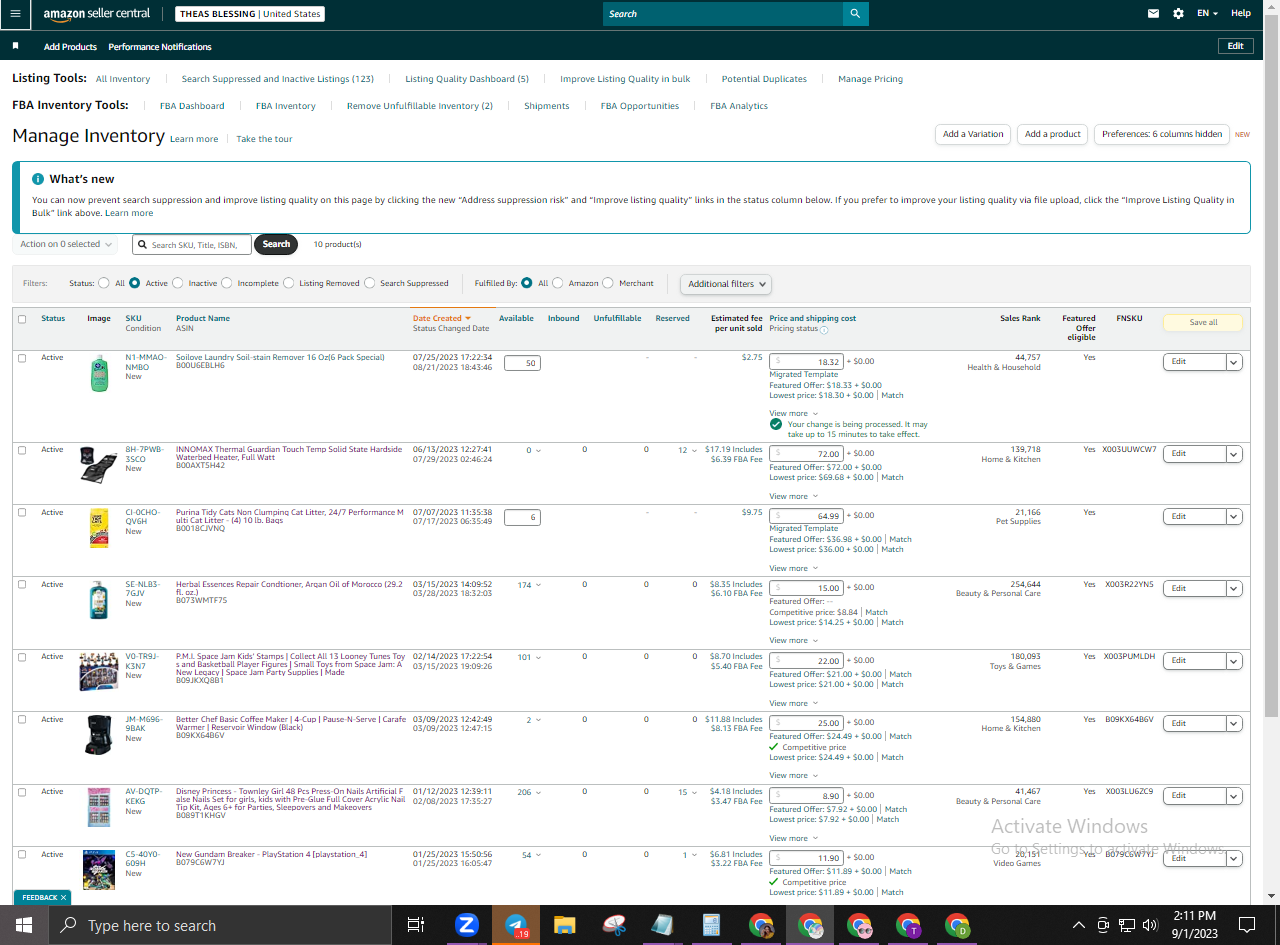Open Edit dropdown arrow for Soilove Laundry

(1234, 362)
